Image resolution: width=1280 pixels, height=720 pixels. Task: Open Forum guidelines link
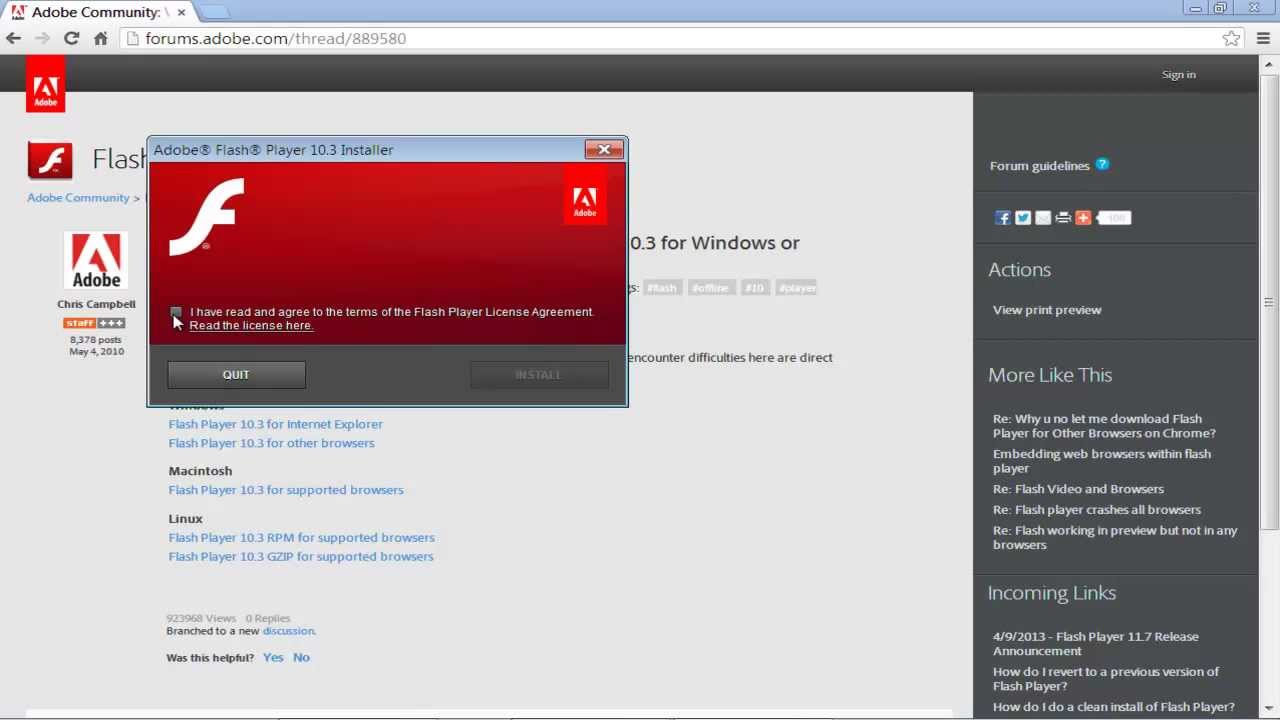point(1040,166)
